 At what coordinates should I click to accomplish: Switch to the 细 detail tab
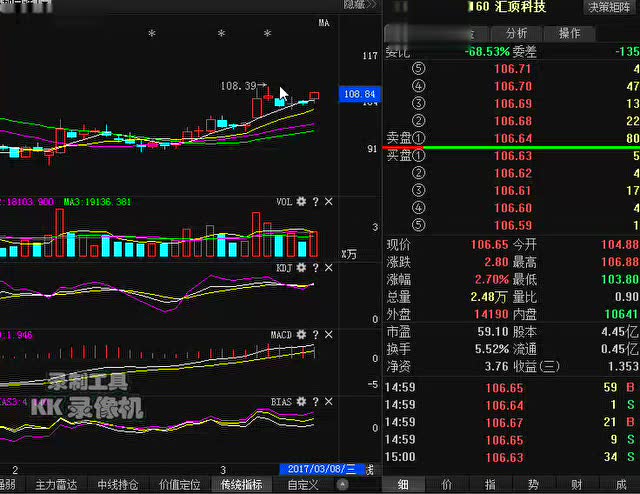[x=403, y=485]
